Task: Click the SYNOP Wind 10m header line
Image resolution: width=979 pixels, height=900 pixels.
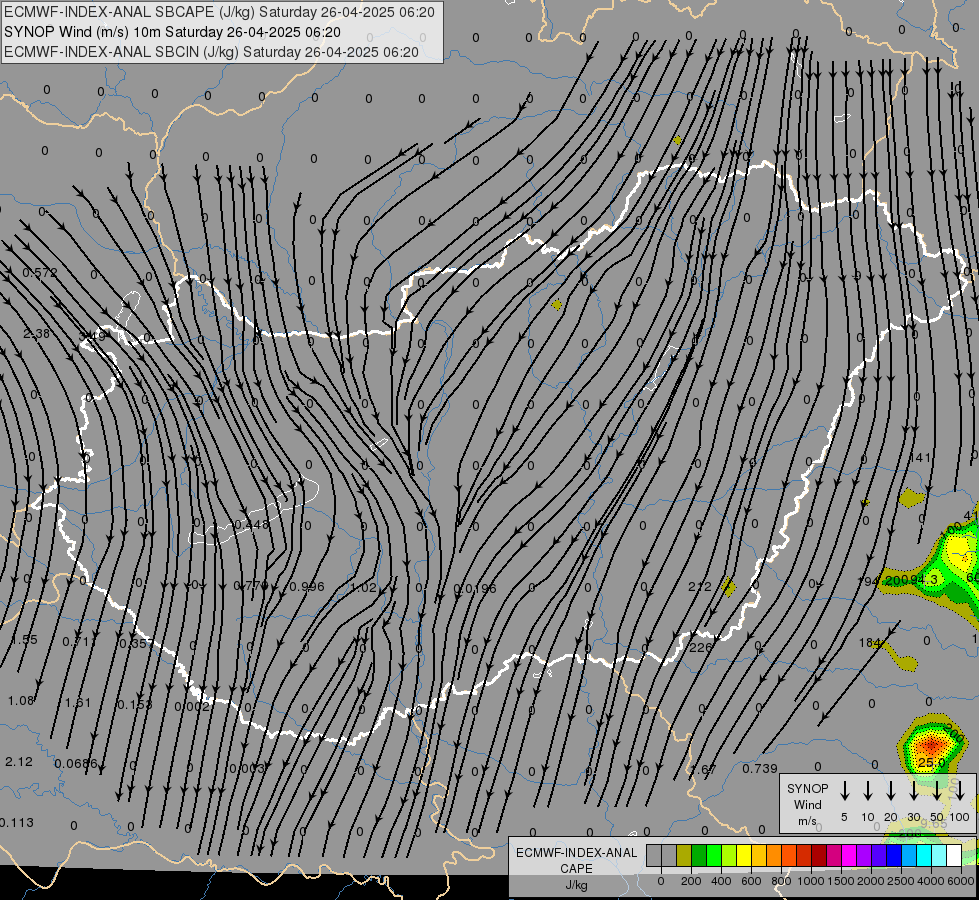Action: click(x=172, y=32)
